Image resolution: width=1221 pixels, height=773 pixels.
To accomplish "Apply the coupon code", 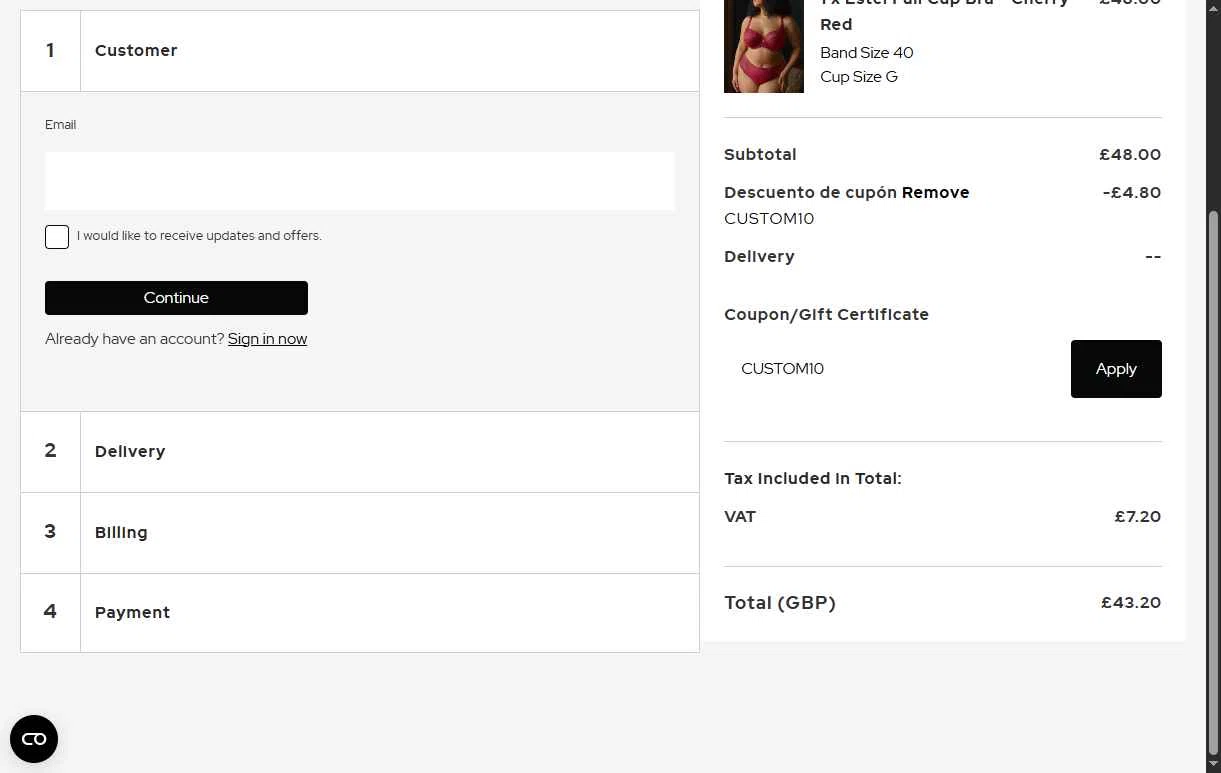I will pos(1116,369).
